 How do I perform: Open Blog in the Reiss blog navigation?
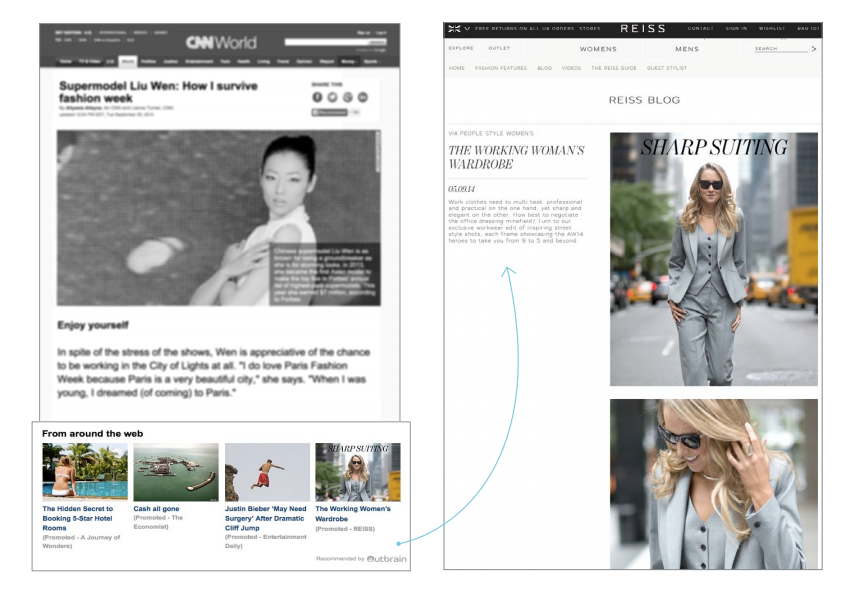pyautogui.click(x=545, y=68)
